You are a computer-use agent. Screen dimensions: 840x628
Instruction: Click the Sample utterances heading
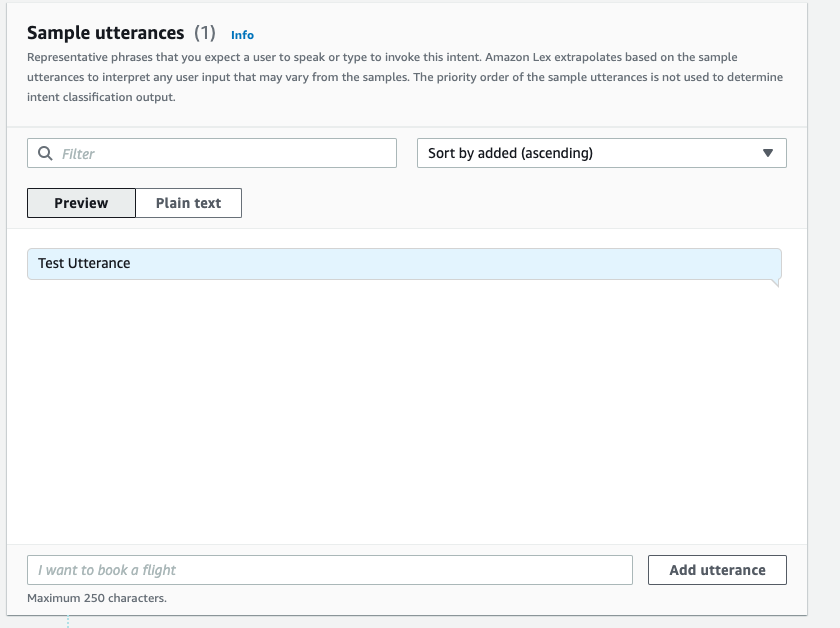(106, 33)
